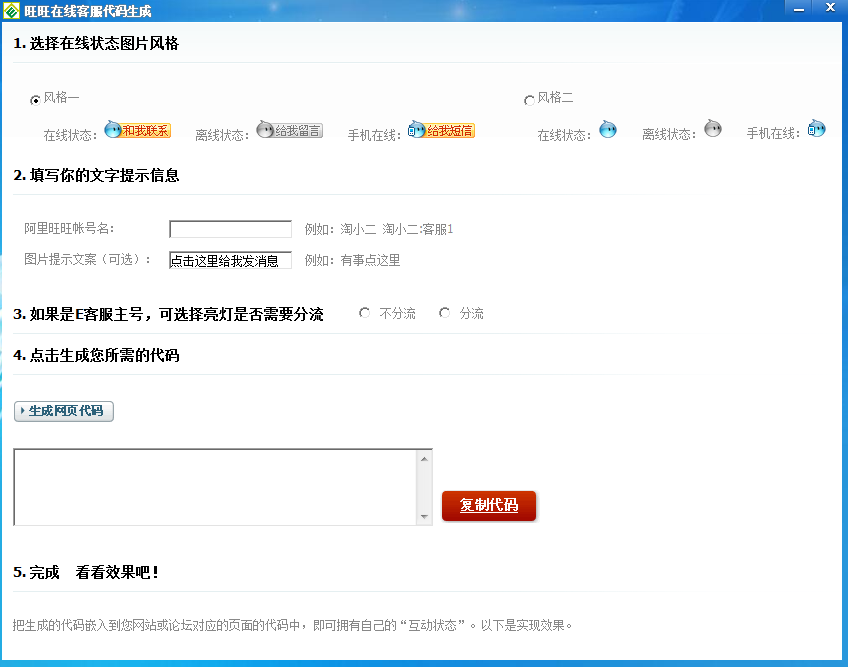Choose the 不分流 option
Screen dimensions: 848x667
(x=365, y=314)
